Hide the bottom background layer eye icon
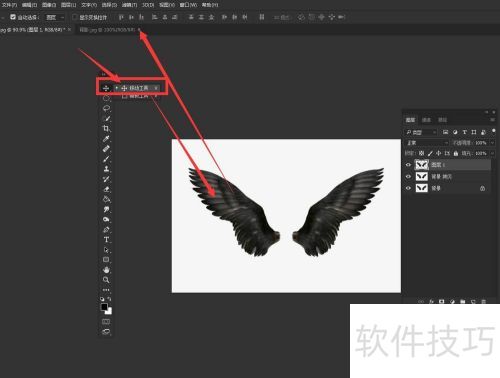 tap(408, 188)
